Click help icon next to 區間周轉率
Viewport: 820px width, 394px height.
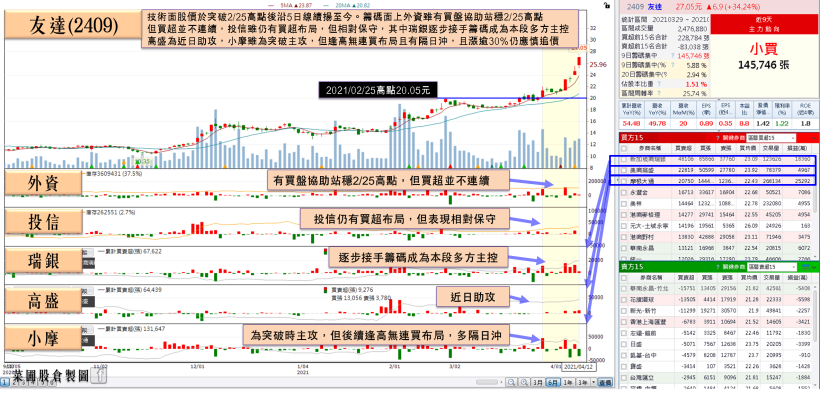(659, 93)
